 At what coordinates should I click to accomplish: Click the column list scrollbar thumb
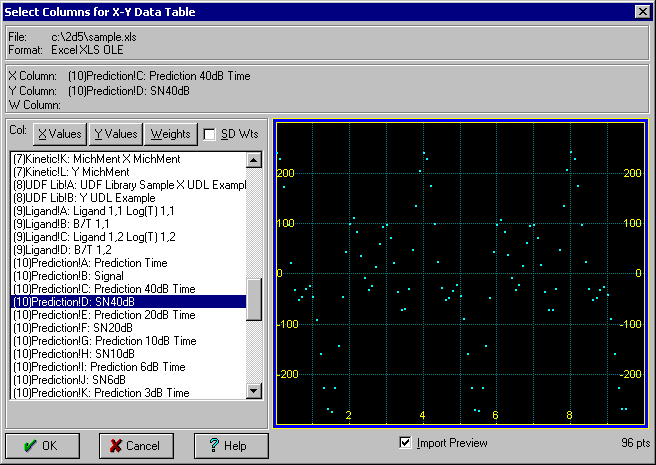pos(254,296)
